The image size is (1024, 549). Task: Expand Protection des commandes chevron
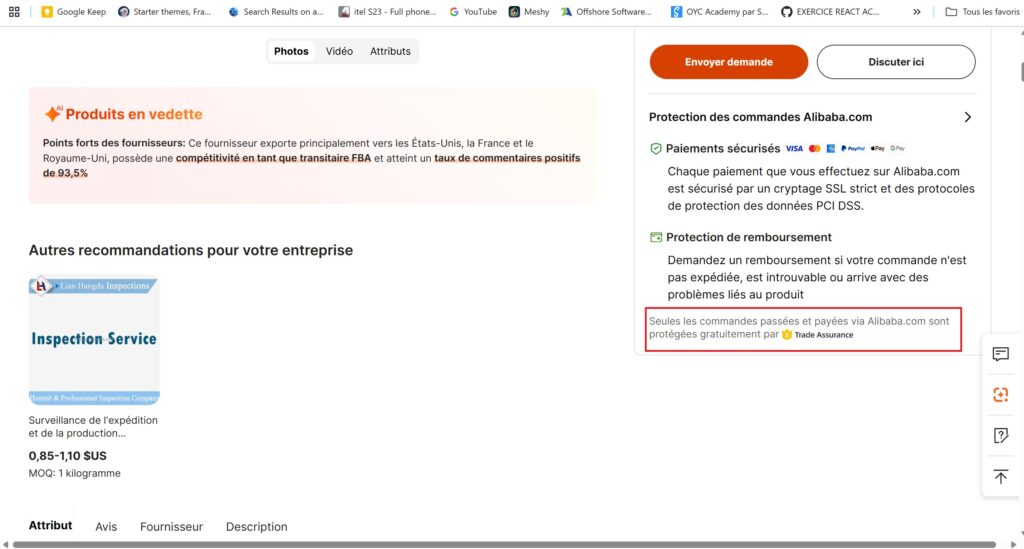[x=968, y=118]
